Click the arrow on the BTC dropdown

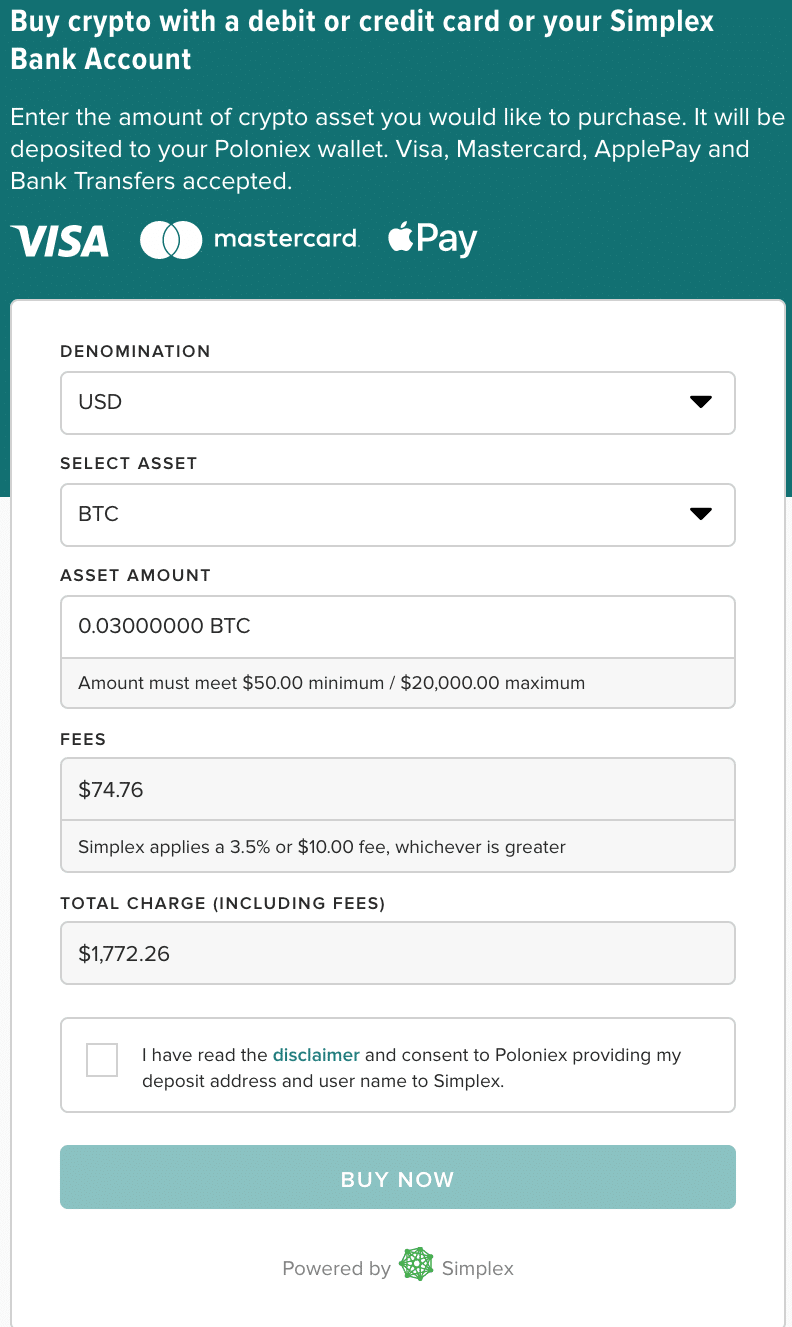tap(701, 514)
